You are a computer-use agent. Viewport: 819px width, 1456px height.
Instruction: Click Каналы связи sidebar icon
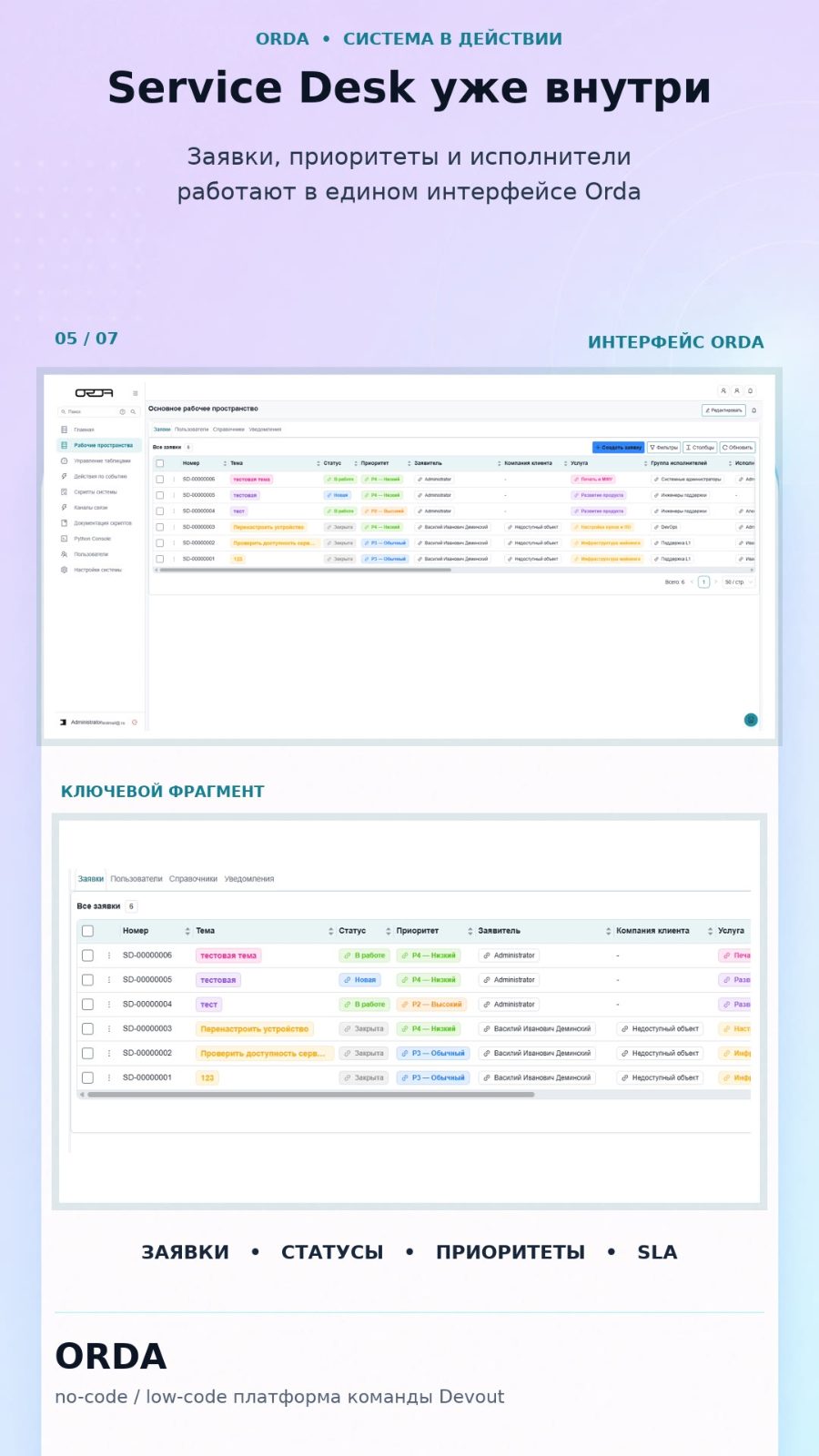tap(64, 507)
